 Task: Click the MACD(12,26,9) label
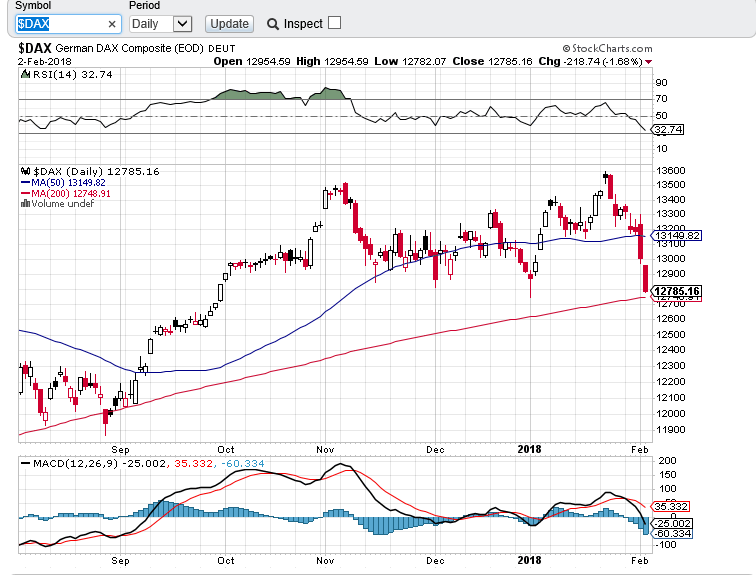(x=75, y=464)
